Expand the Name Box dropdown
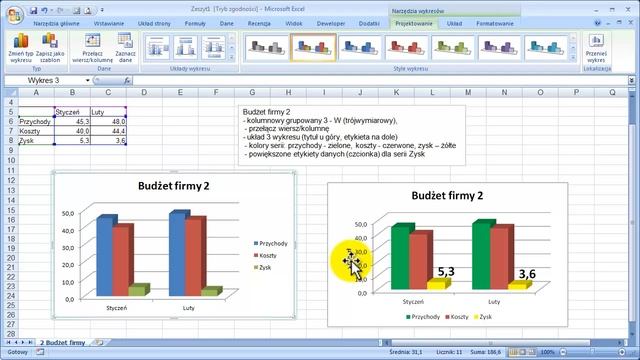 (87, 80)
